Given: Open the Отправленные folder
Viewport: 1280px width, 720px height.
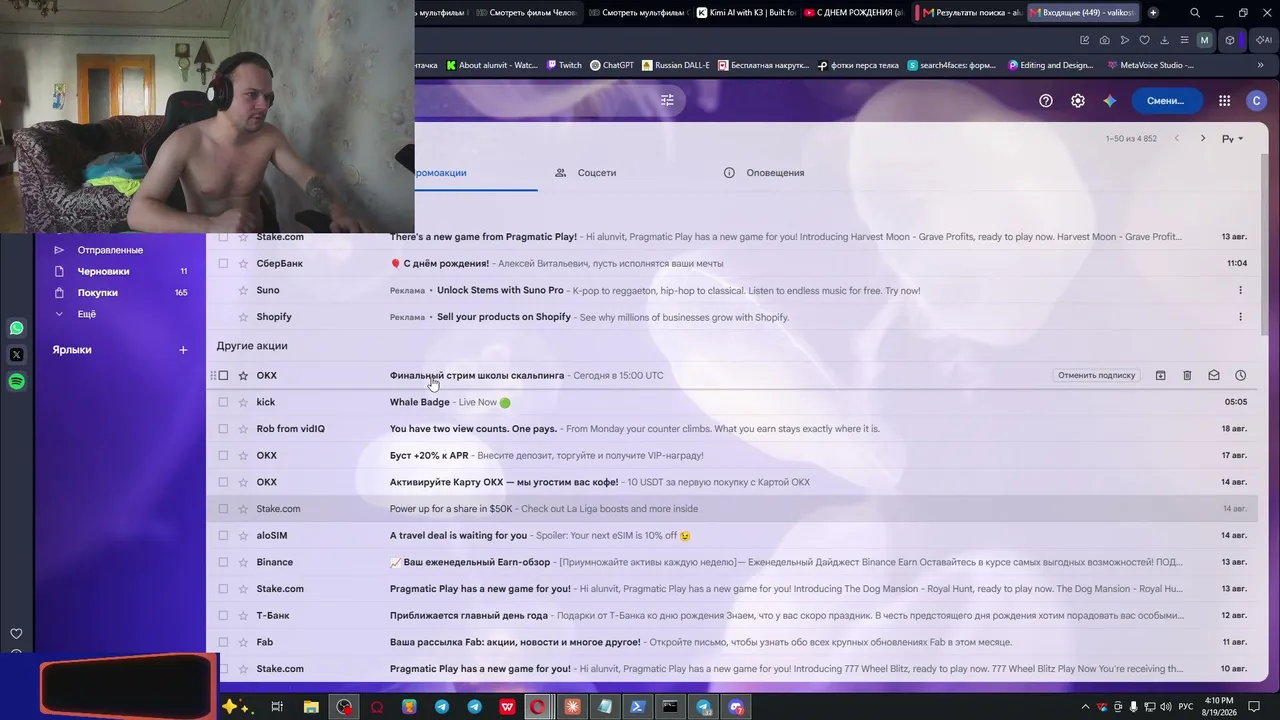Looking at the screenshot, I should 110,250.
